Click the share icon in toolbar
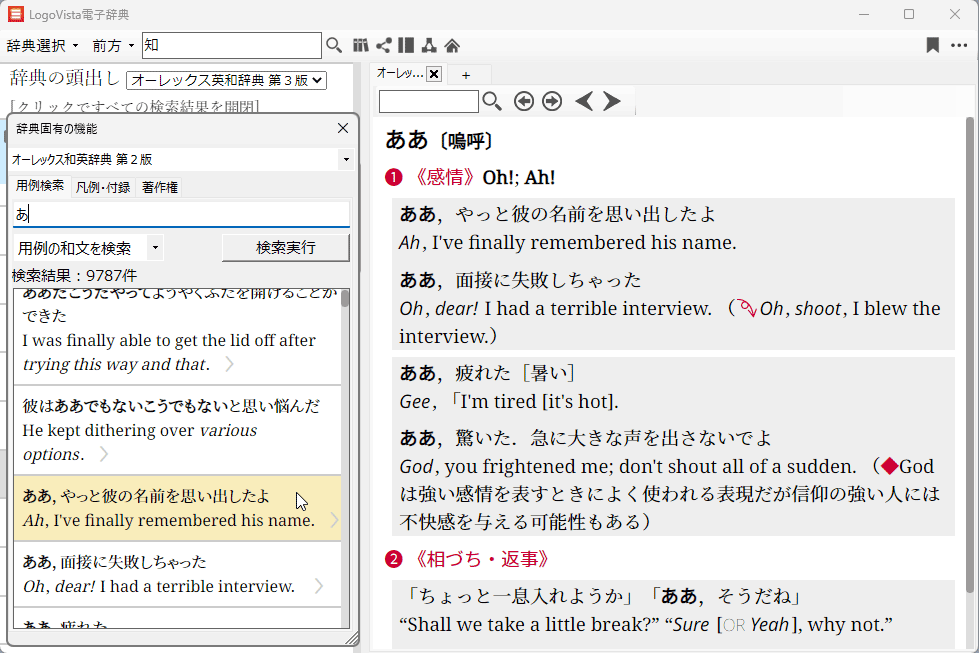This screenshot has width=979, height=653. (383, 45)
